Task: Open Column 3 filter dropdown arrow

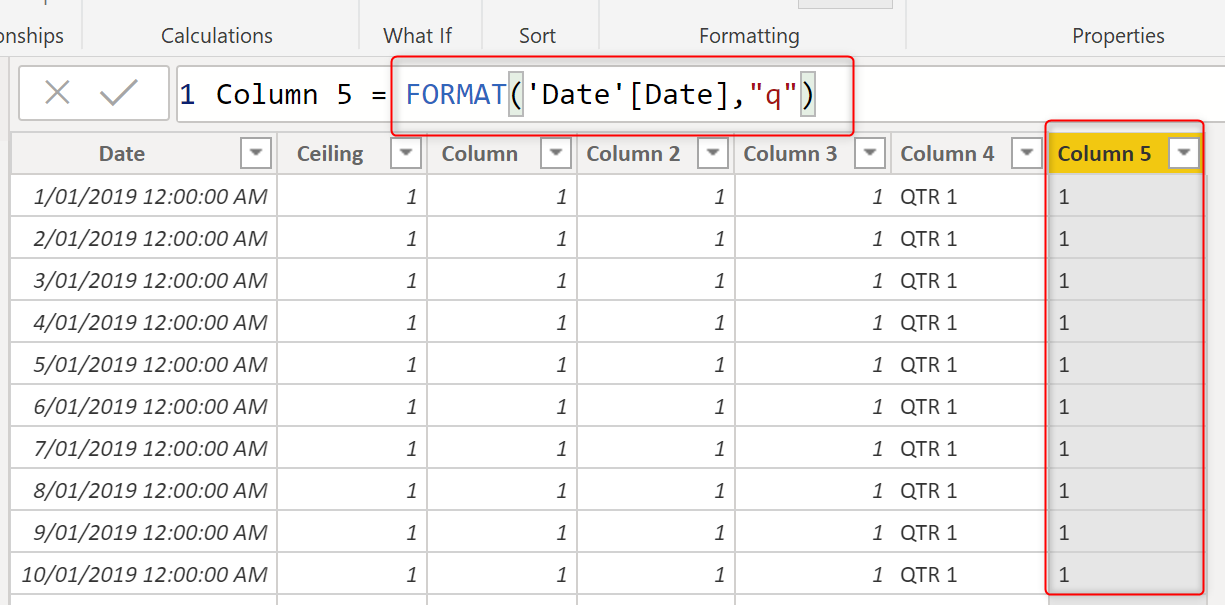Action: coord(870,154)
